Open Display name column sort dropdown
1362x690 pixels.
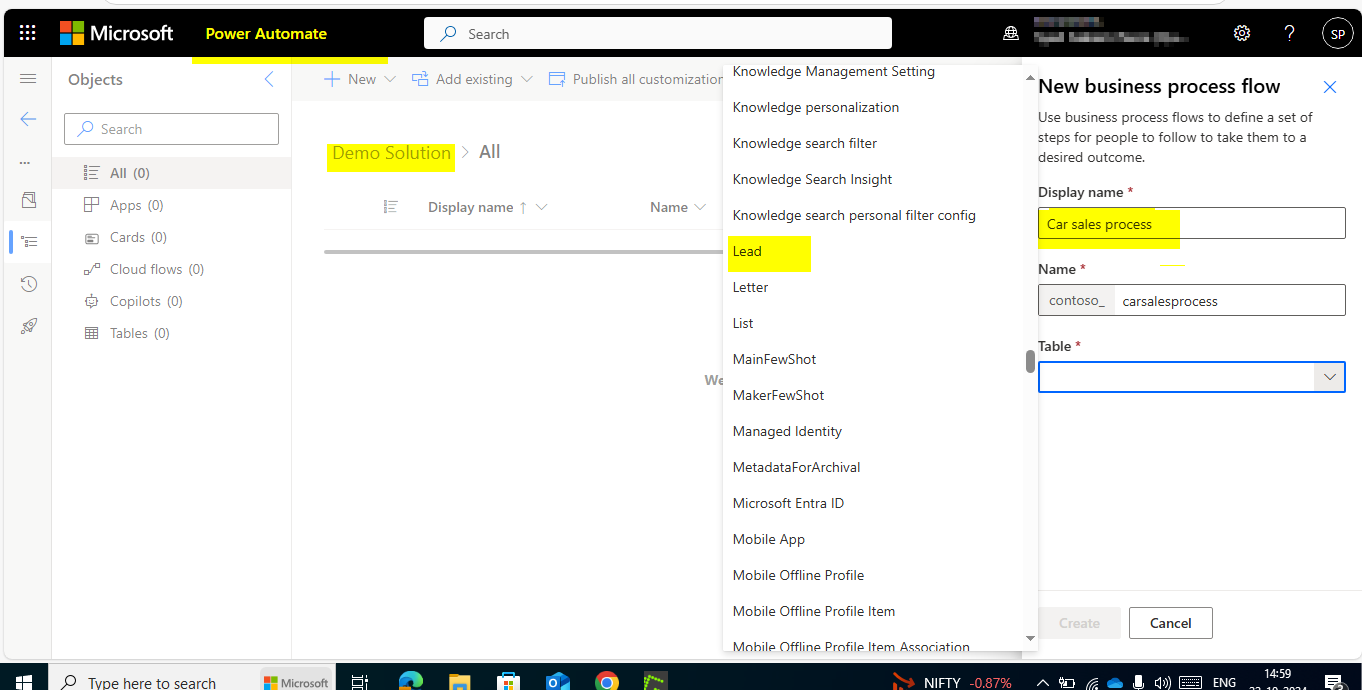[x=542, y=207]
